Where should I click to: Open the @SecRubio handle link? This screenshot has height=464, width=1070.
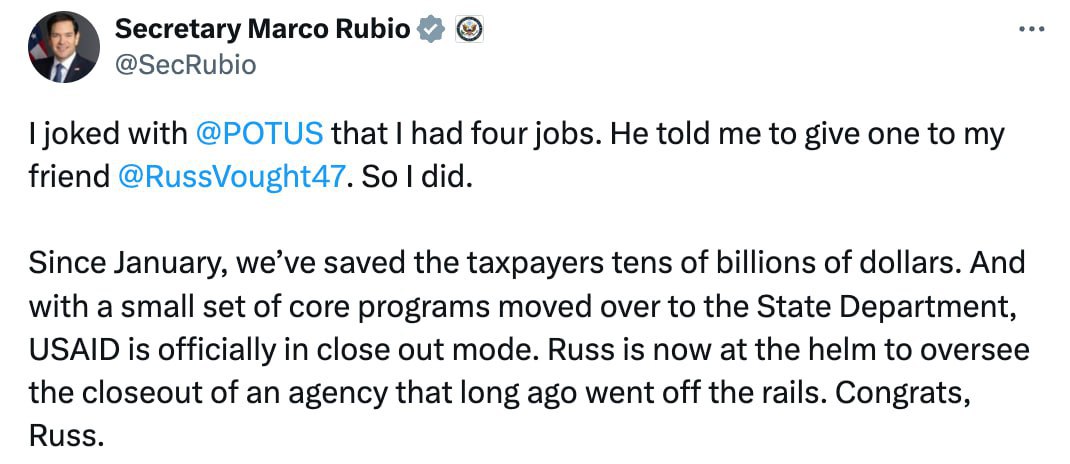coord(186,65)
